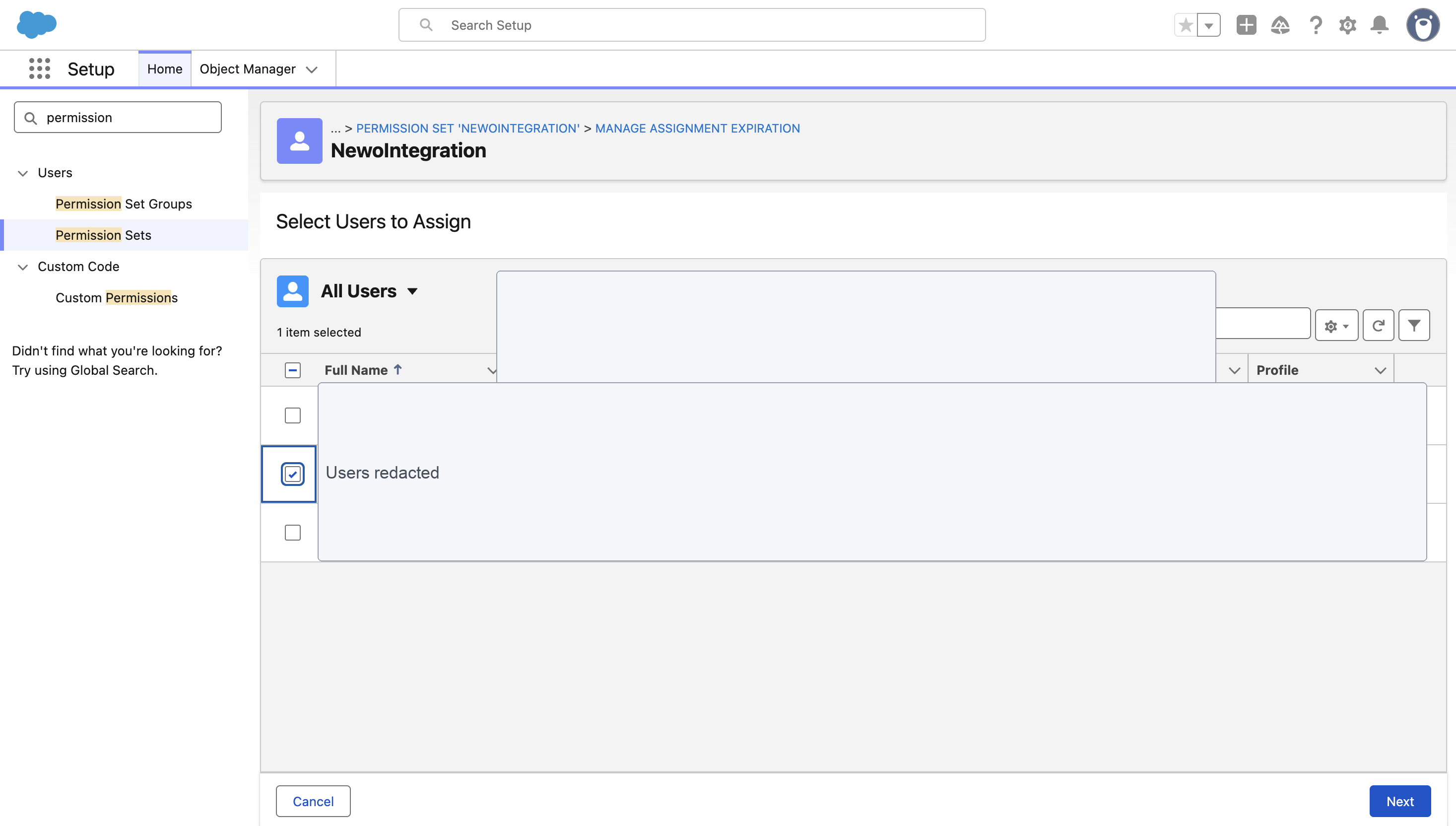Open Permission Set Groups in sidebar
This screenshot has width=1456, height=826.
pyautogui.click(x=124, y=204)
